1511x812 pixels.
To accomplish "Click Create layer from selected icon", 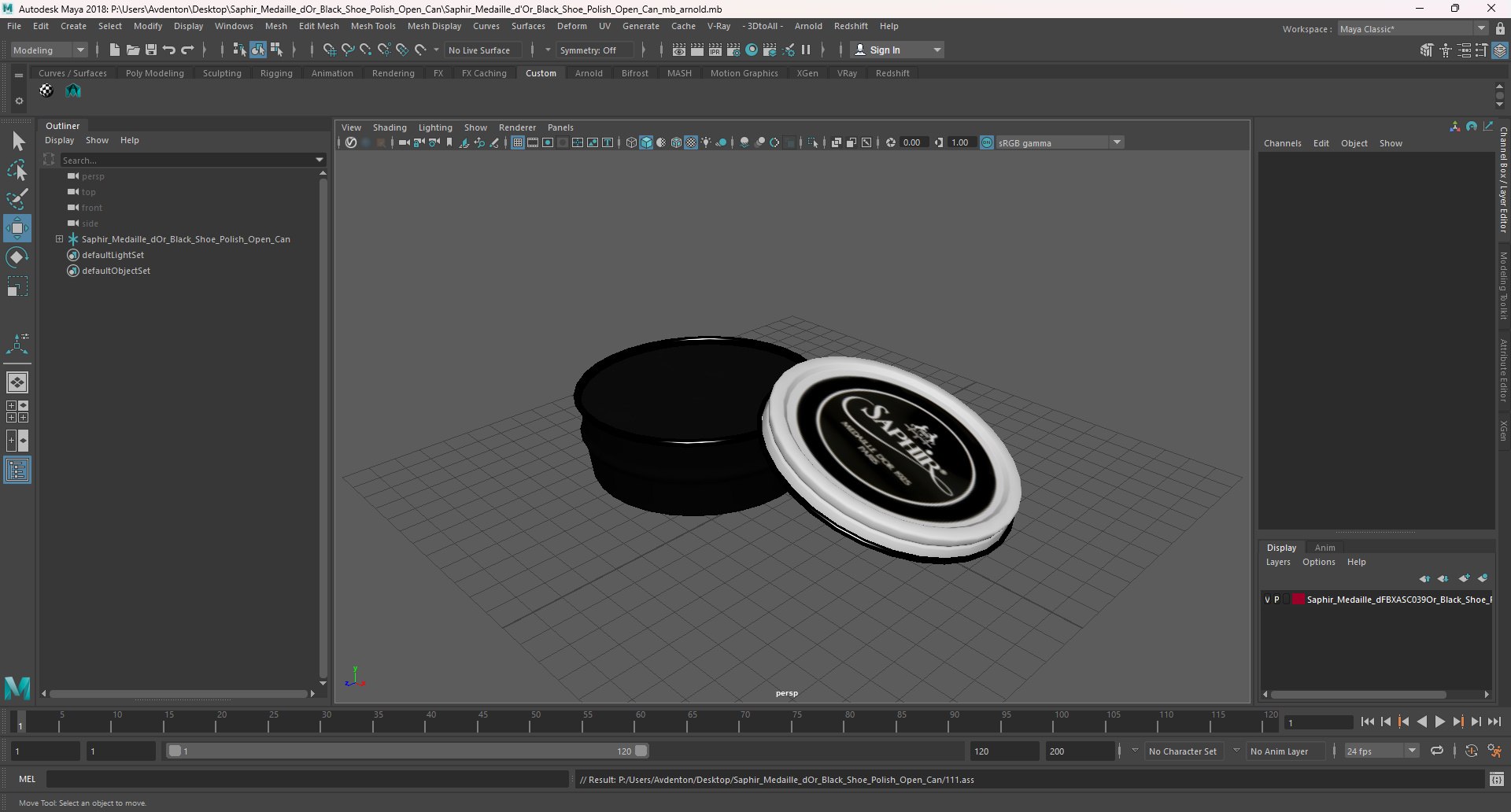I will point(1483,578).
